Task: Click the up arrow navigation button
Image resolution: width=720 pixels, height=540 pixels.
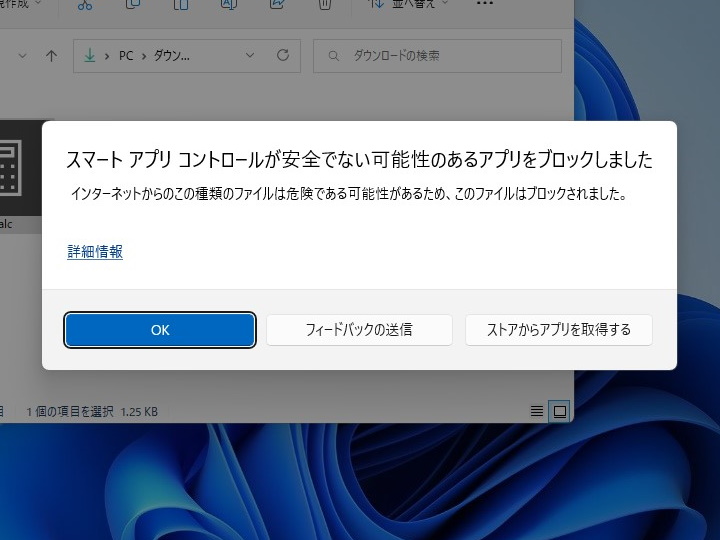Action: coord(51,56)
